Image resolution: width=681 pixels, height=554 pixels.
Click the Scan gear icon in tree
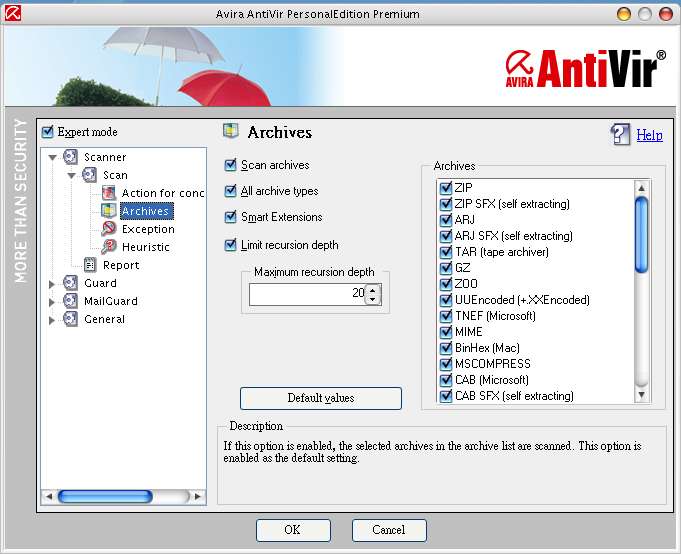(89, 175)
